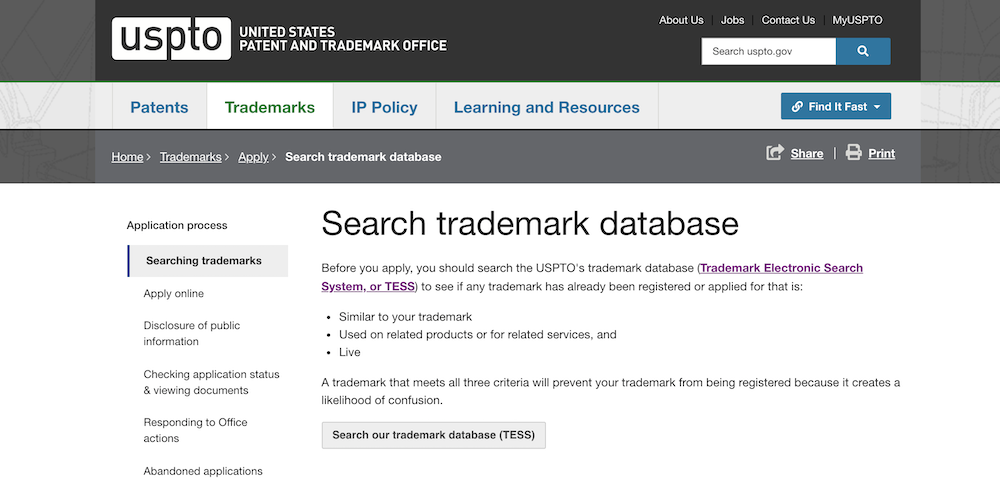Viewport: 1000px width, 490px height.
Task: Click the Used on related products bullet
Action: point(477,334)
